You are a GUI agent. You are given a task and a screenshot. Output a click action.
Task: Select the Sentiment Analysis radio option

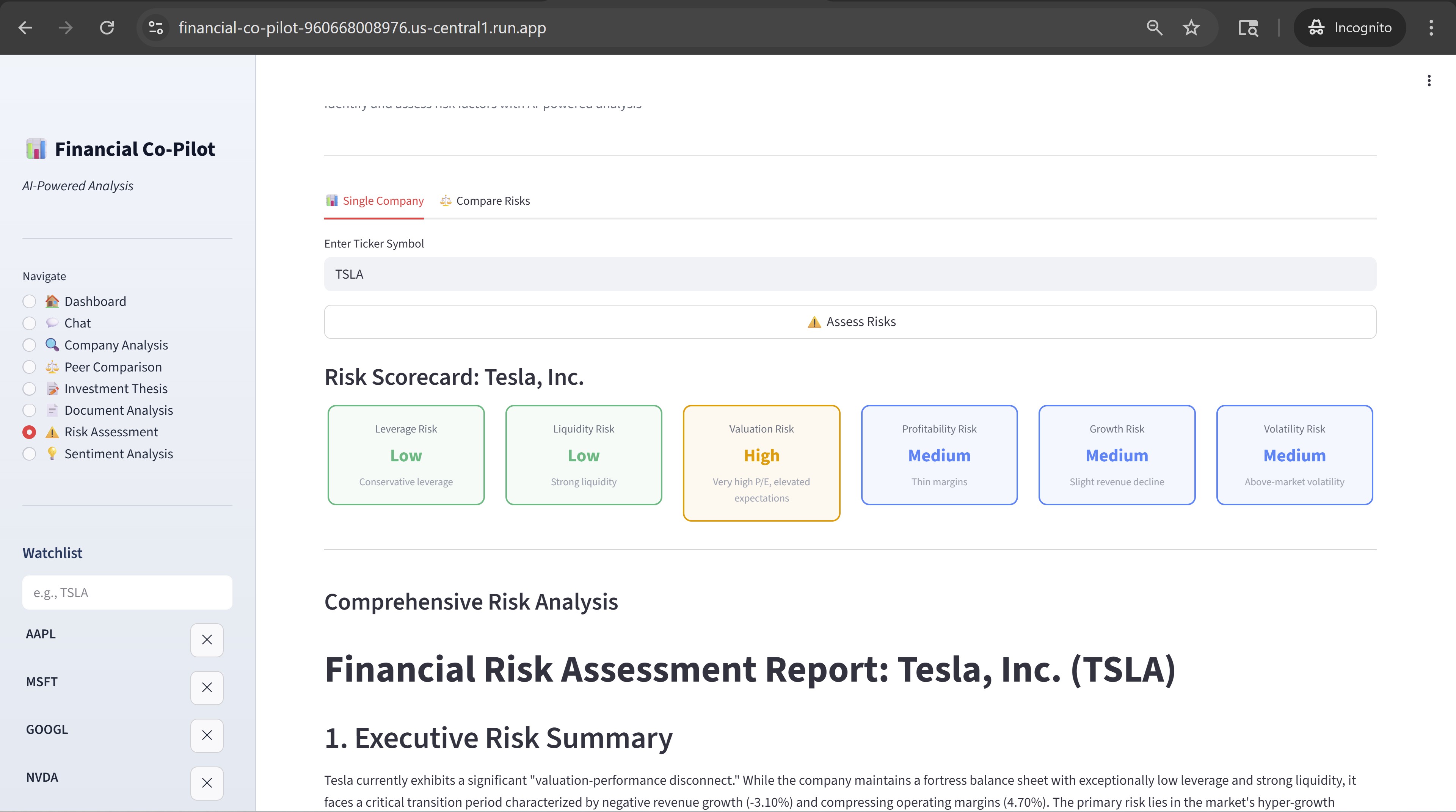pos(30,454)
